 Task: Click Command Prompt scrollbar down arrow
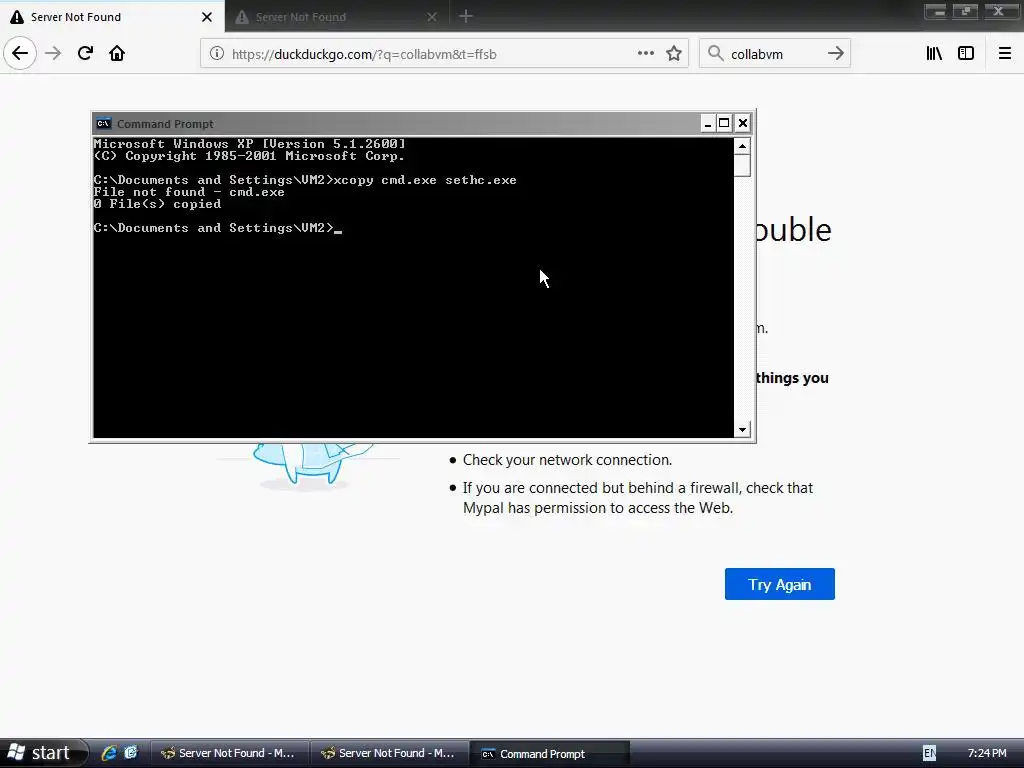pyautogui.click(x=742, y=429)
